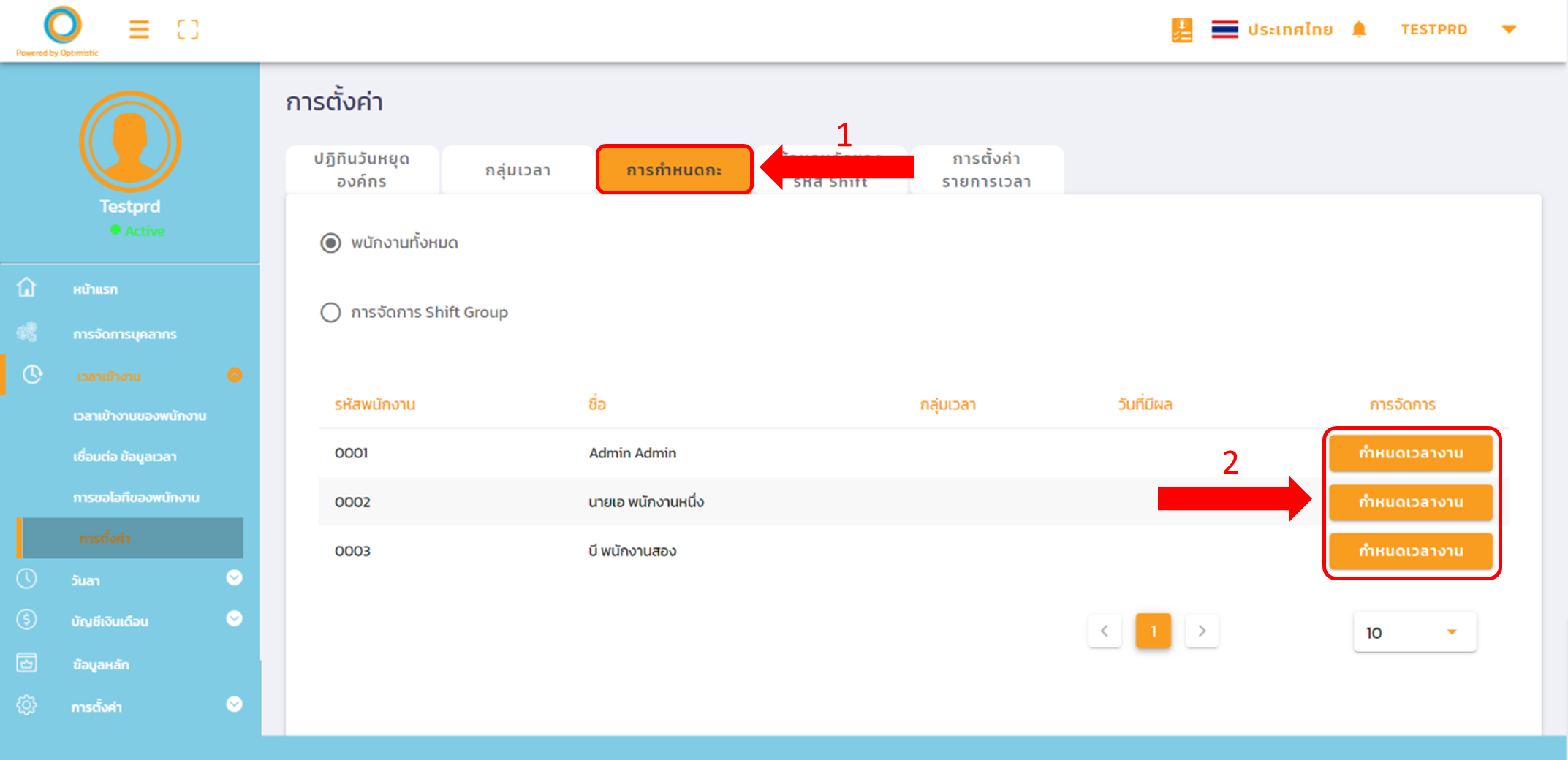Click the payroll dollar icon in sidebar
Screen dimensions: 1568x760
click(x=27, y=620)
